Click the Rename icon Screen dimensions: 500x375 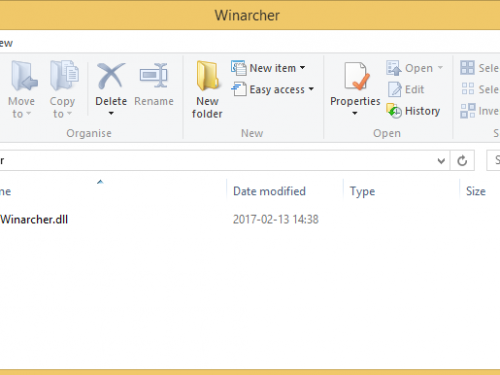tap(154, 75)
